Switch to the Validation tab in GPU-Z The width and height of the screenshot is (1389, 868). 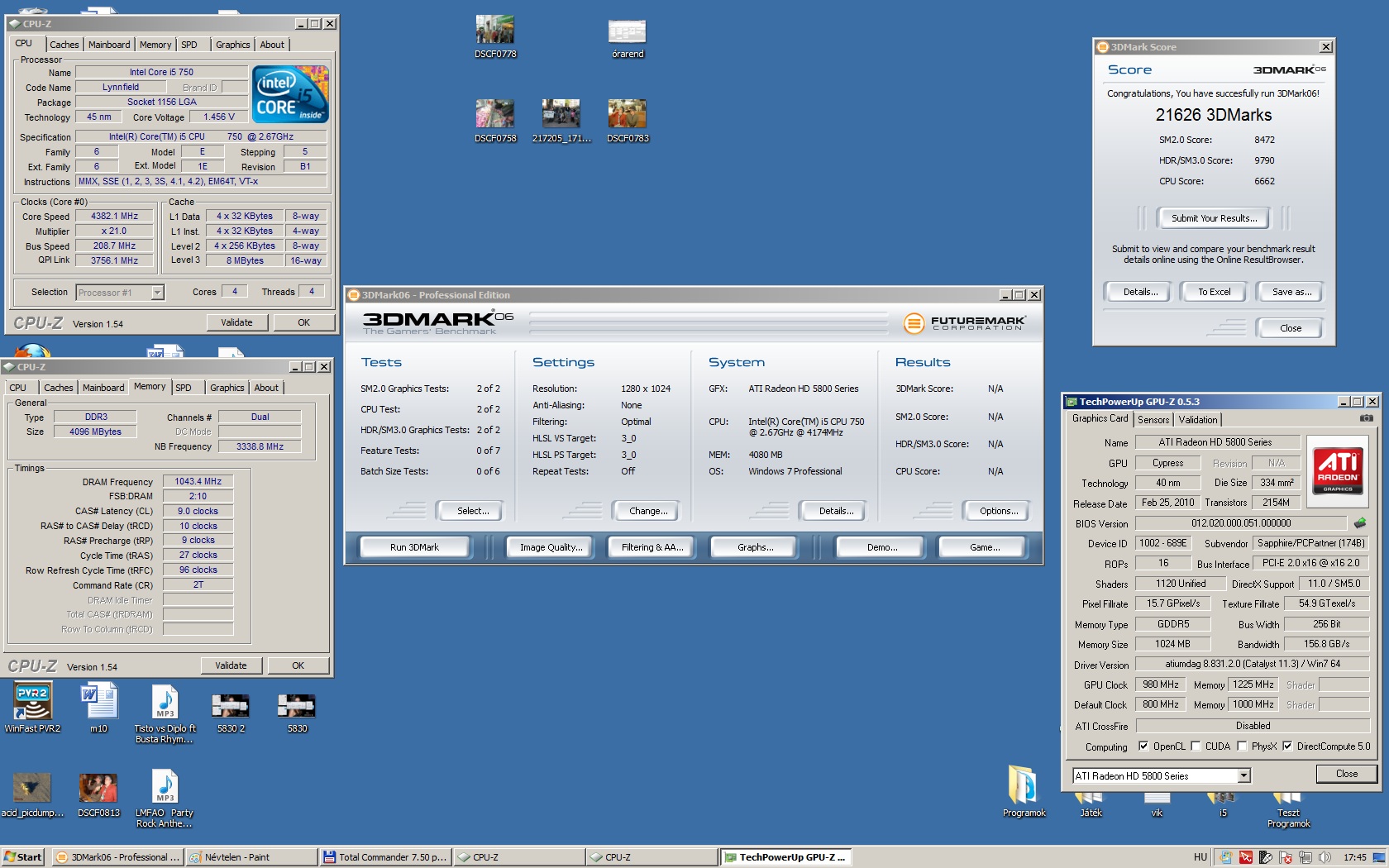[1198, 420]
